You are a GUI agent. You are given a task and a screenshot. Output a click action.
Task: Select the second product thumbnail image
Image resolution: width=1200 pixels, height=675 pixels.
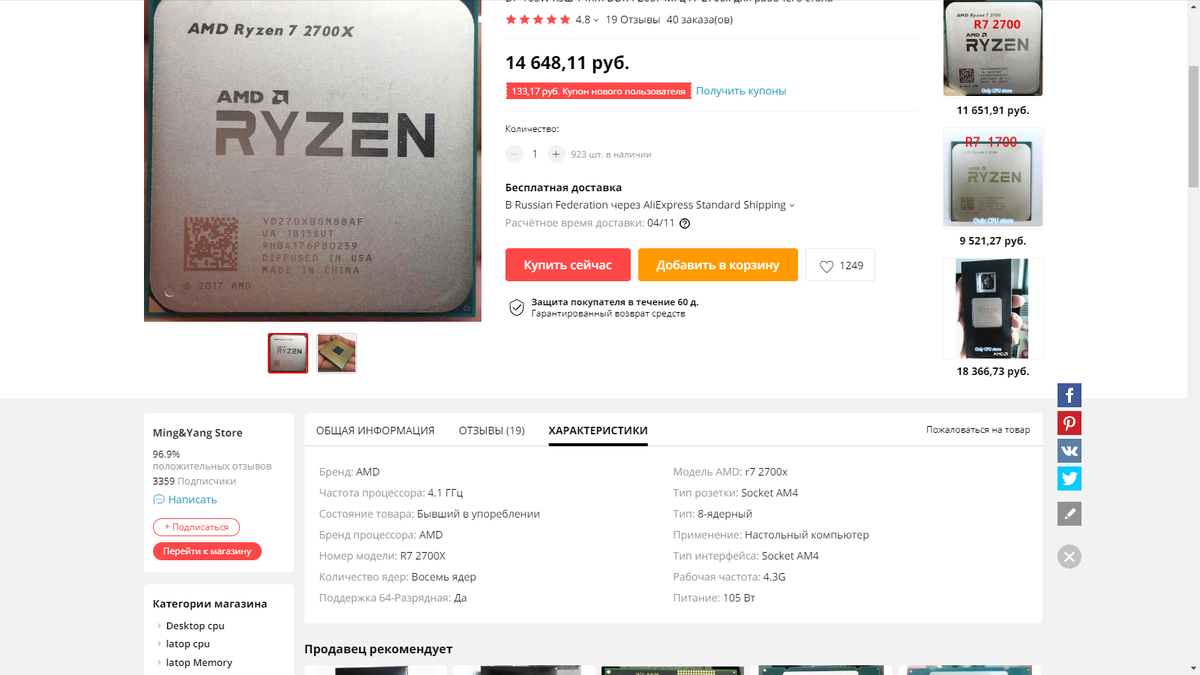[x=337, y=353]
